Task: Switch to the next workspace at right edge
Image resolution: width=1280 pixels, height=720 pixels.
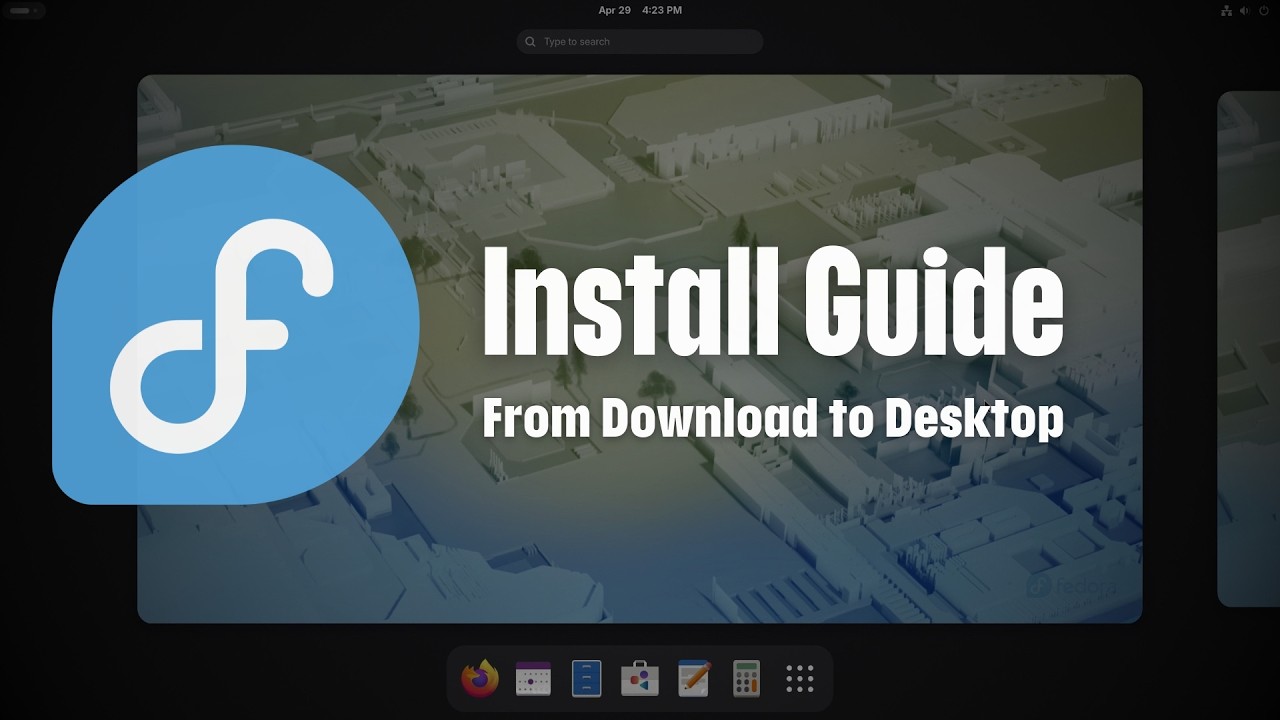Action: pos(1248,348)
